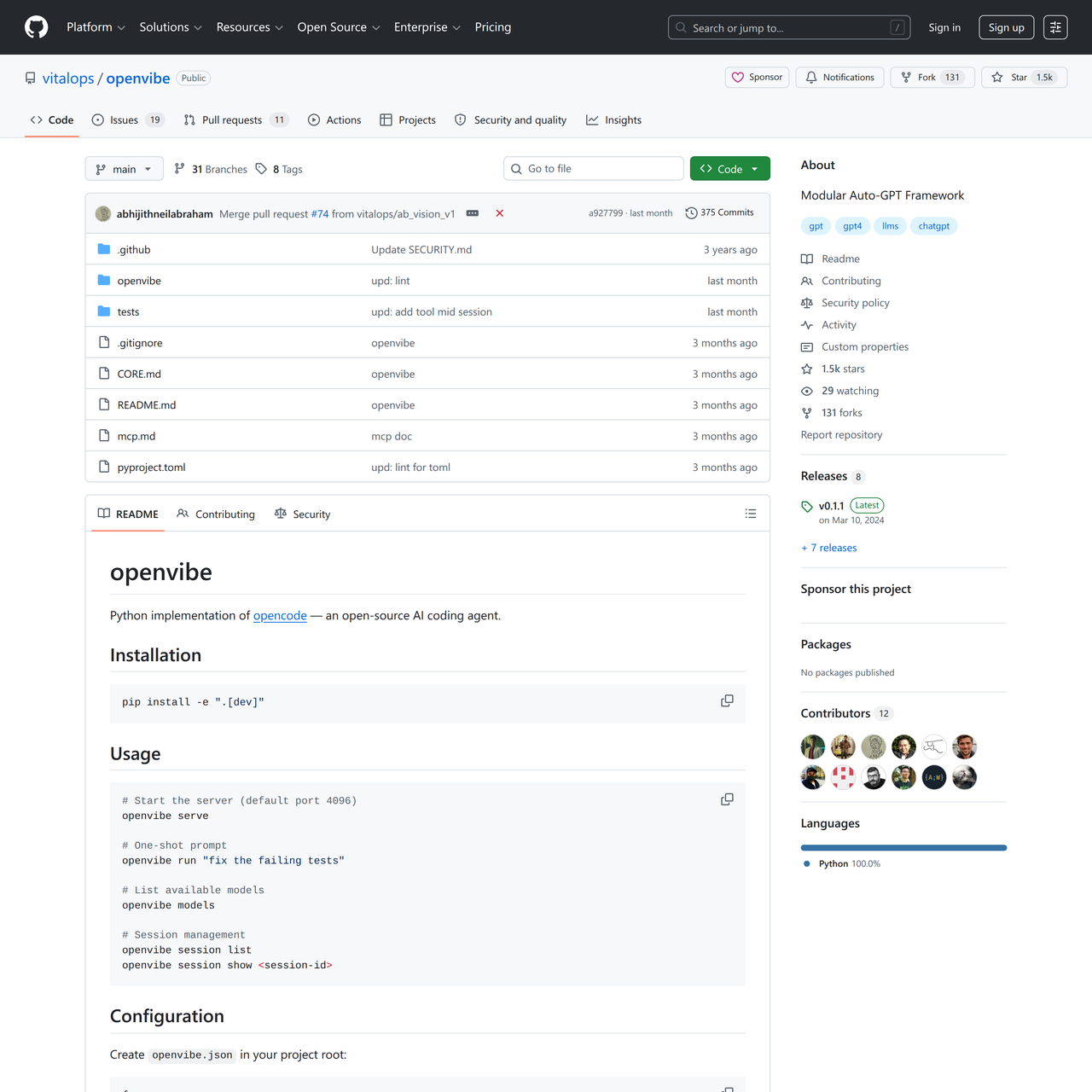This screenshot has height=1092, width=1092.
Task: Click the Python language bar
Action: coord(904,848)
